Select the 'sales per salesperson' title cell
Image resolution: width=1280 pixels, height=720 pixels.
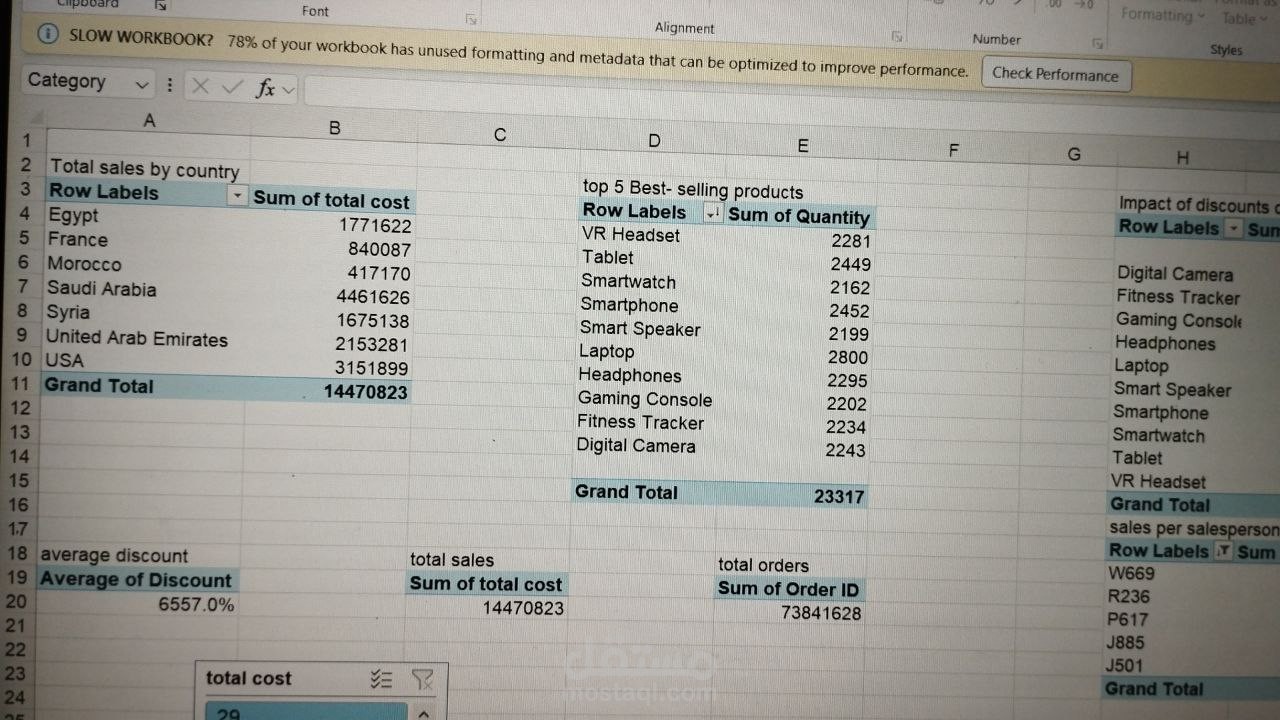click(1192, 528)
